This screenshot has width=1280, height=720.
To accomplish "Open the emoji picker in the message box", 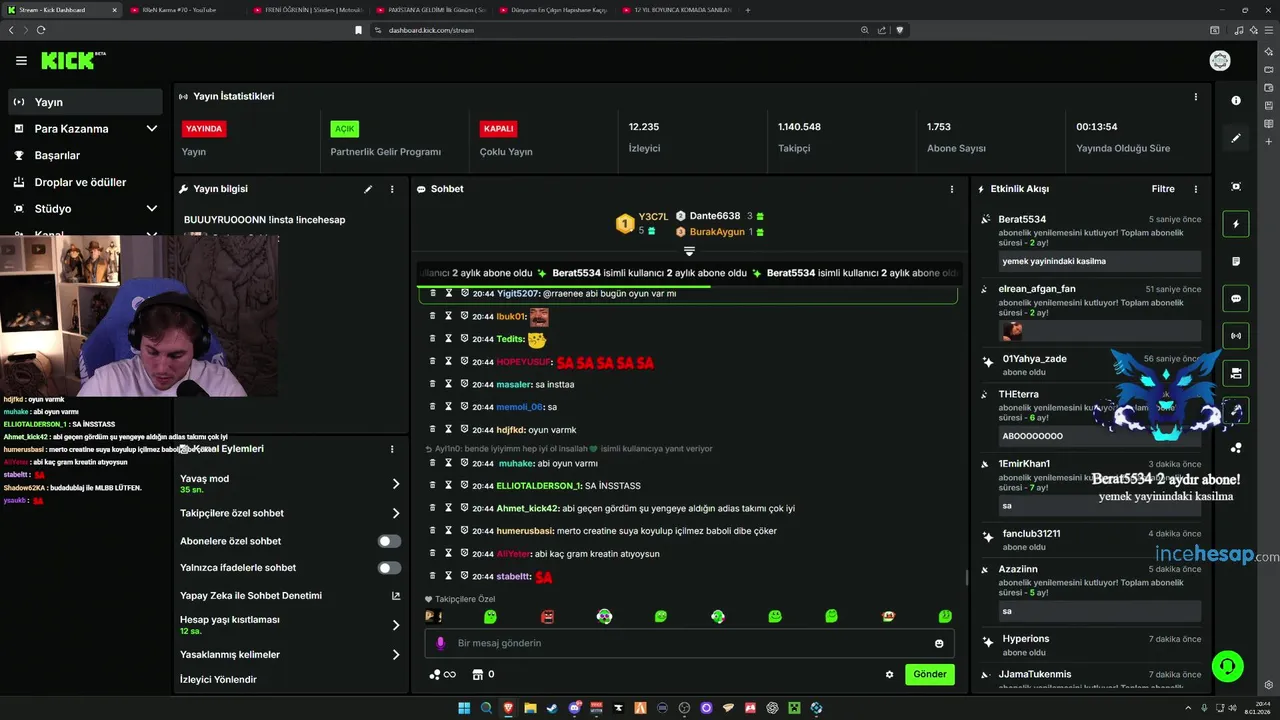I will pyautogui.click(x=939, y=643).
